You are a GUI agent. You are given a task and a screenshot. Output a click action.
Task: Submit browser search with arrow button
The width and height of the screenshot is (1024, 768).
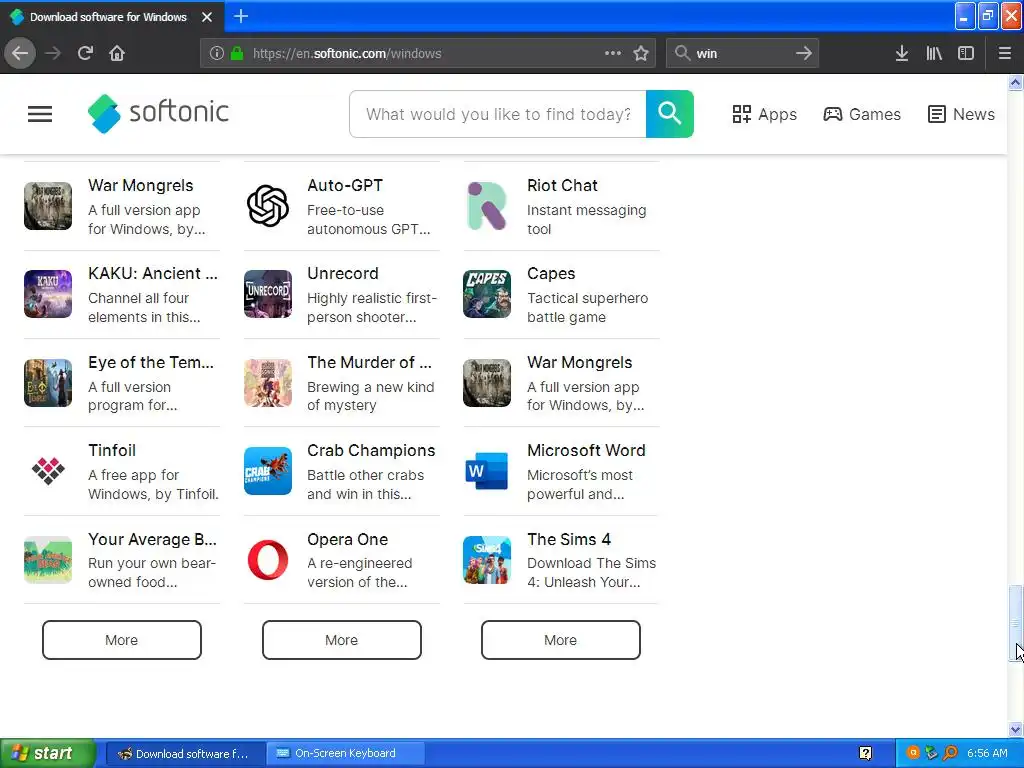804,54
